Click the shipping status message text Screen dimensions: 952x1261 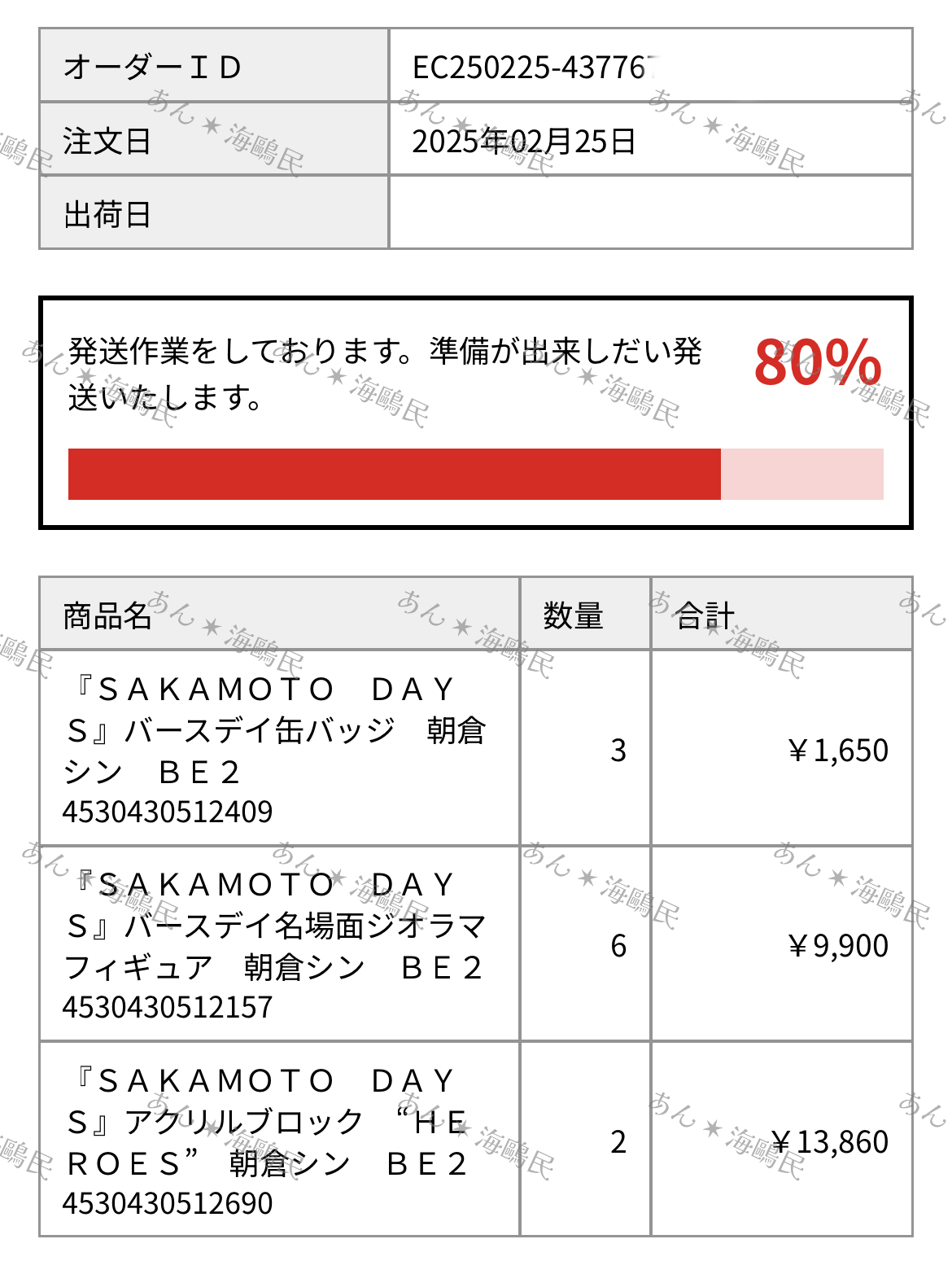[x=384, y=374]
